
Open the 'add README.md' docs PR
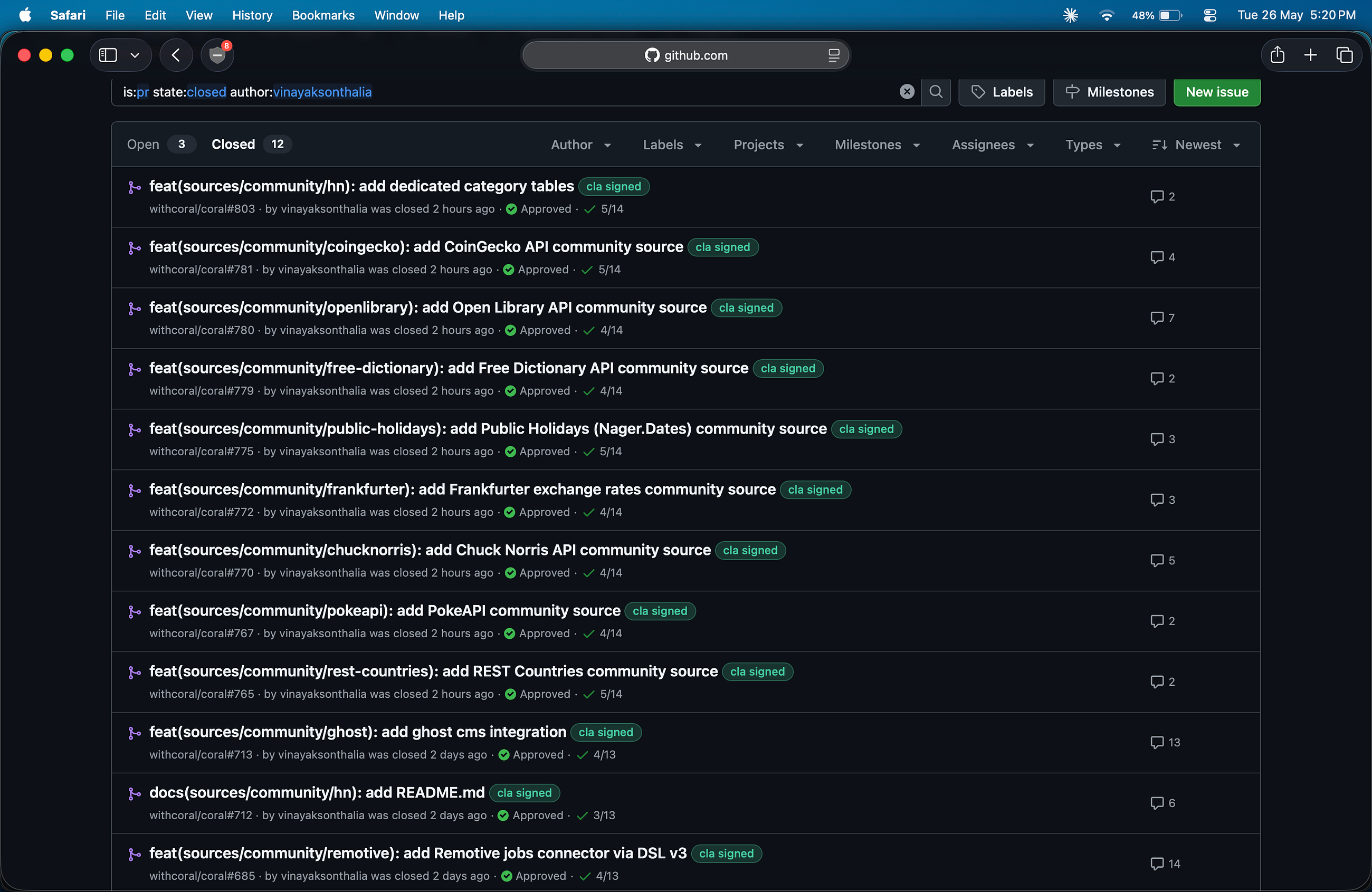tap(317, 792)
